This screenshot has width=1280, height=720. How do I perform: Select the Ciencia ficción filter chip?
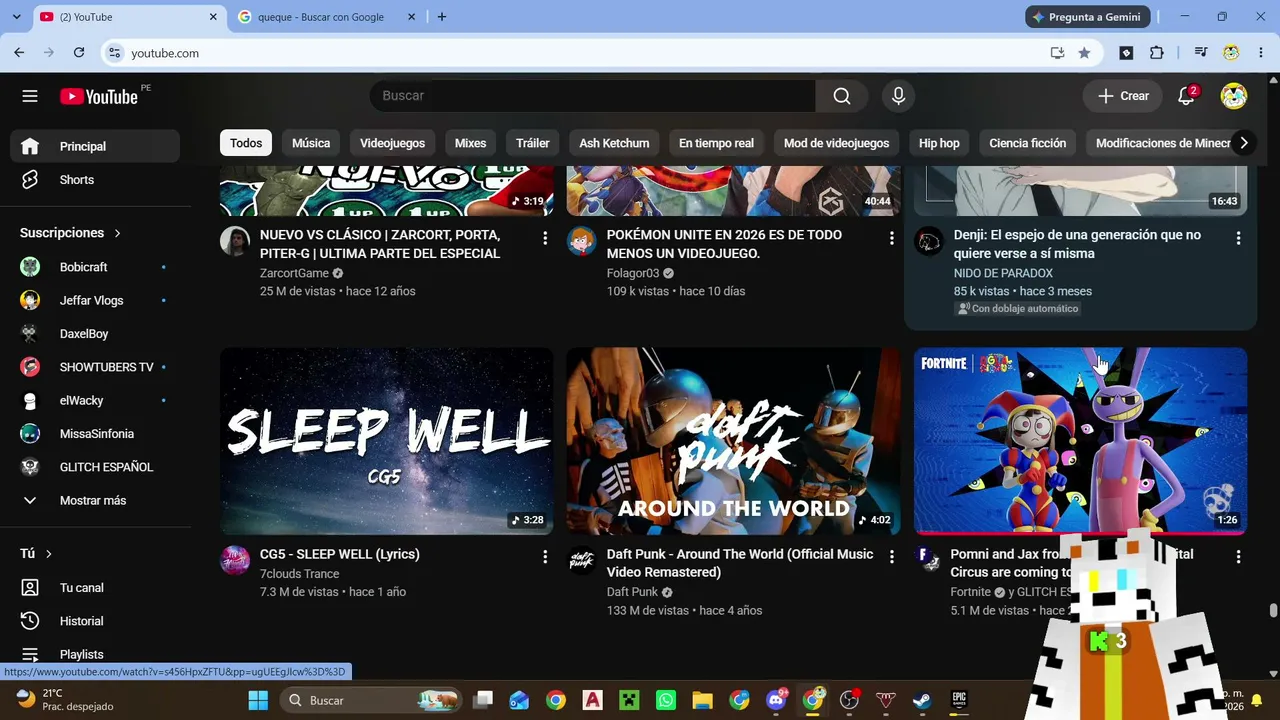point(1027,143)
